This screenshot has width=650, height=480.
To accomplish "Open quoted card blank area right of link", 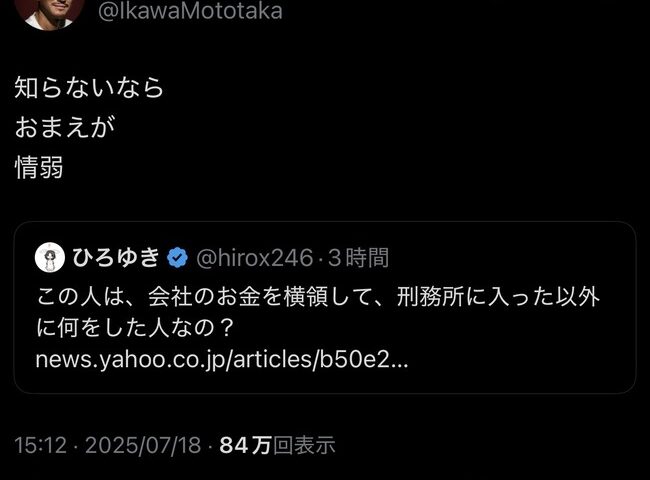I will pyautogui.click(x=518, y=360).
